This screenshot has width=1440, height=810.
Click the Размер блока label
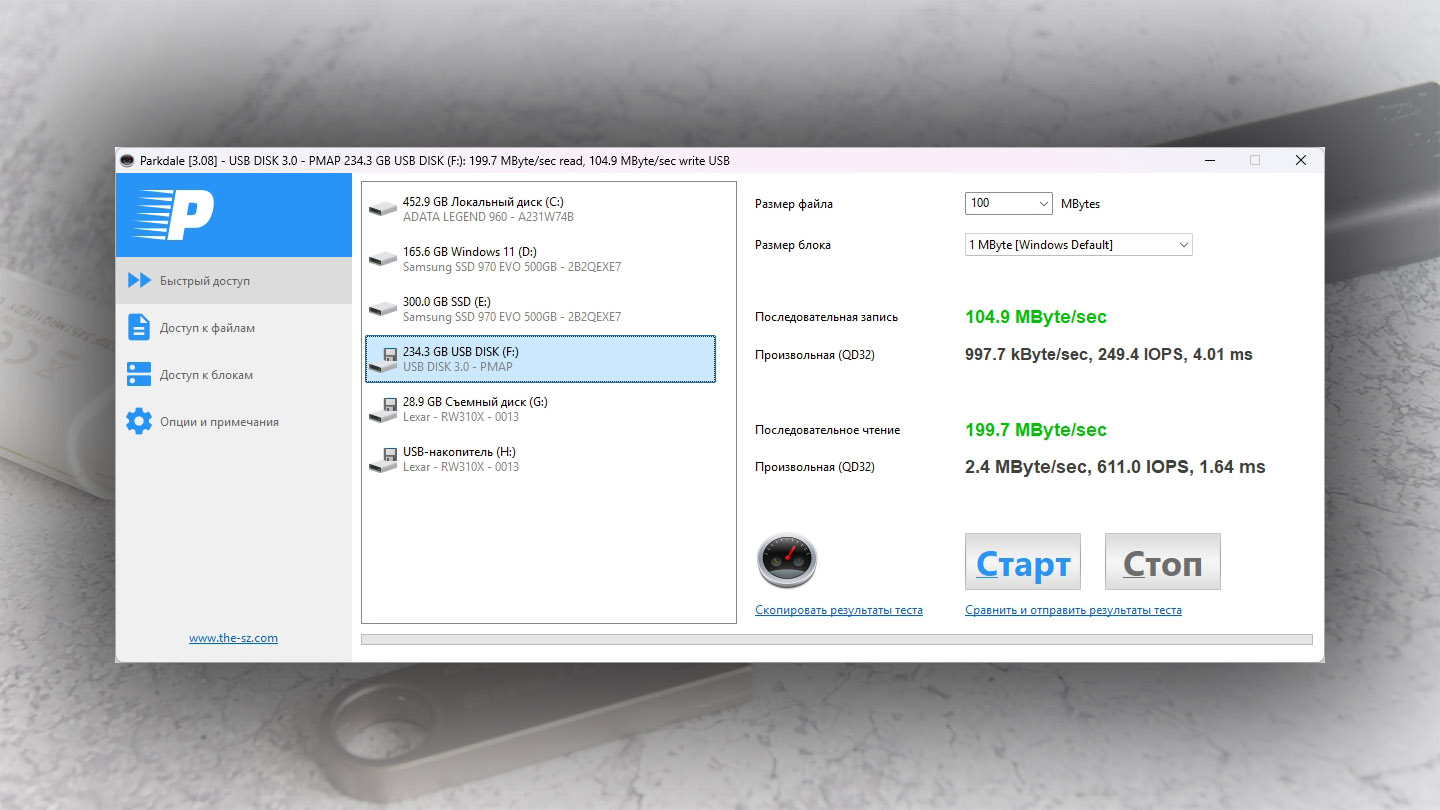click(793, 245)
